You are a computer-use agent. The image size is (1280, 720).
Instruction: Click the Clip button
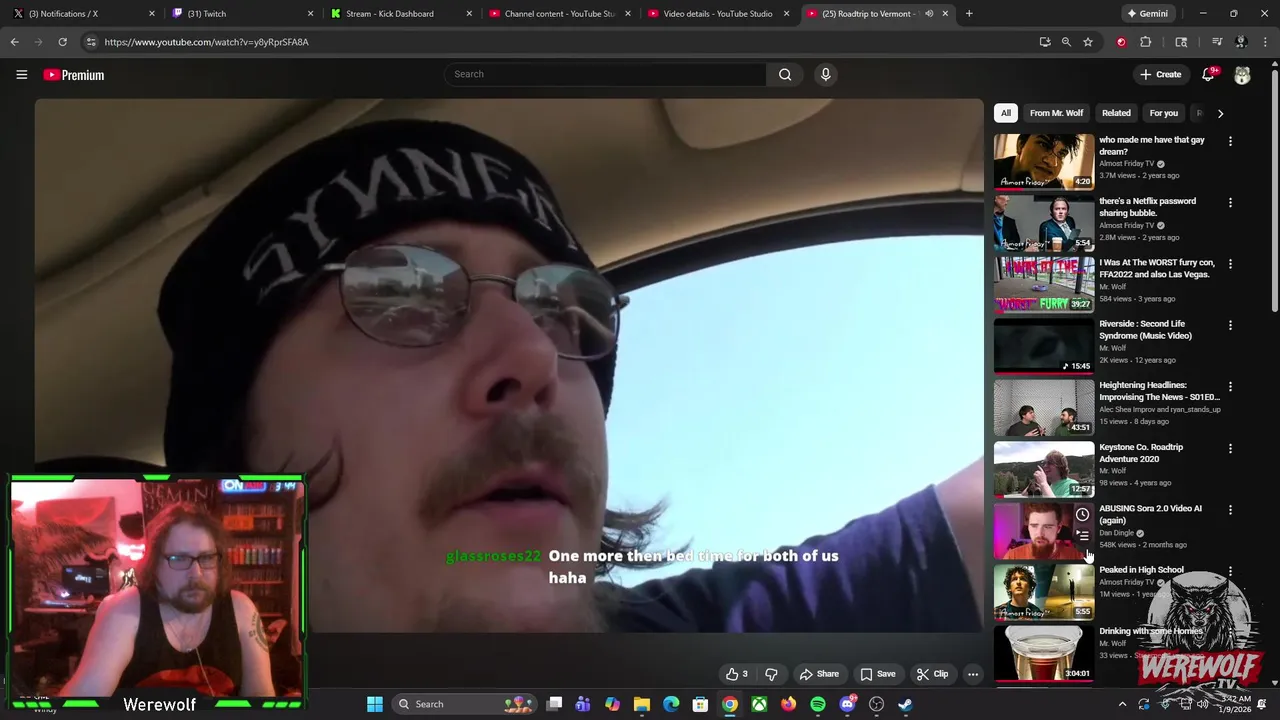tap(932, 674)
